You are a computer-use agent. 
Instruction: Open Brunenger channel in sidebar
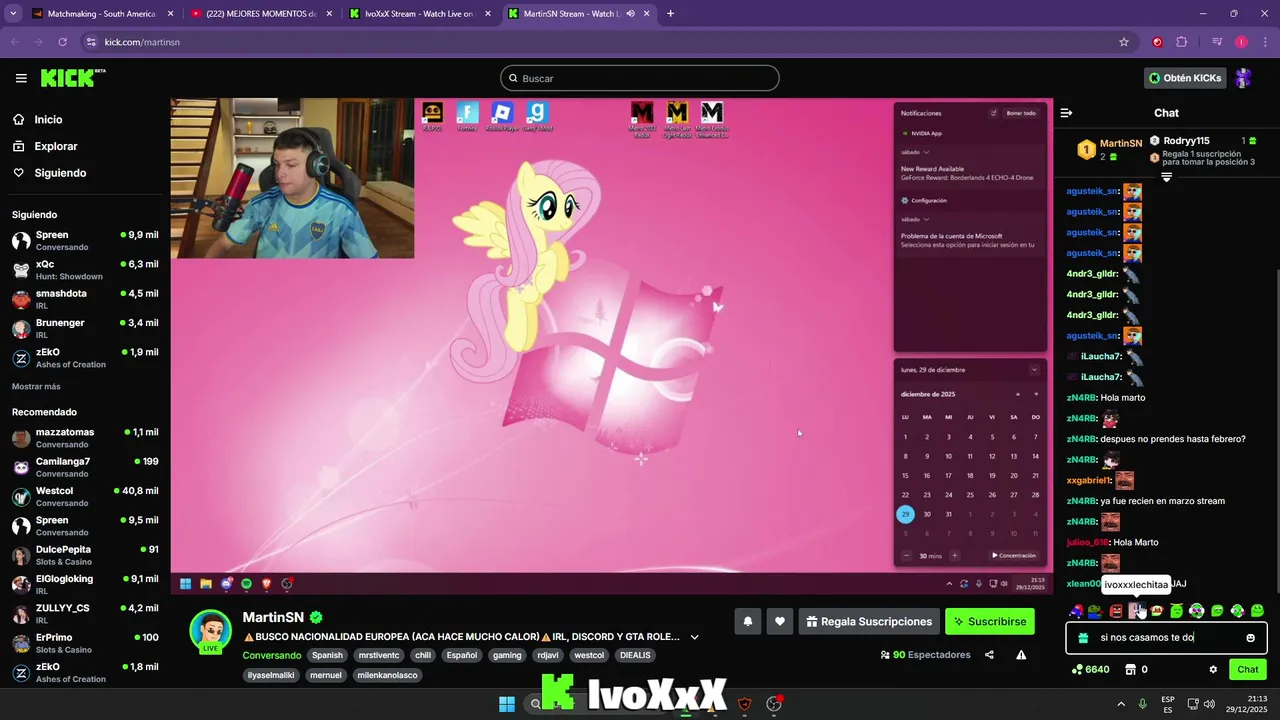coord(85,329)
